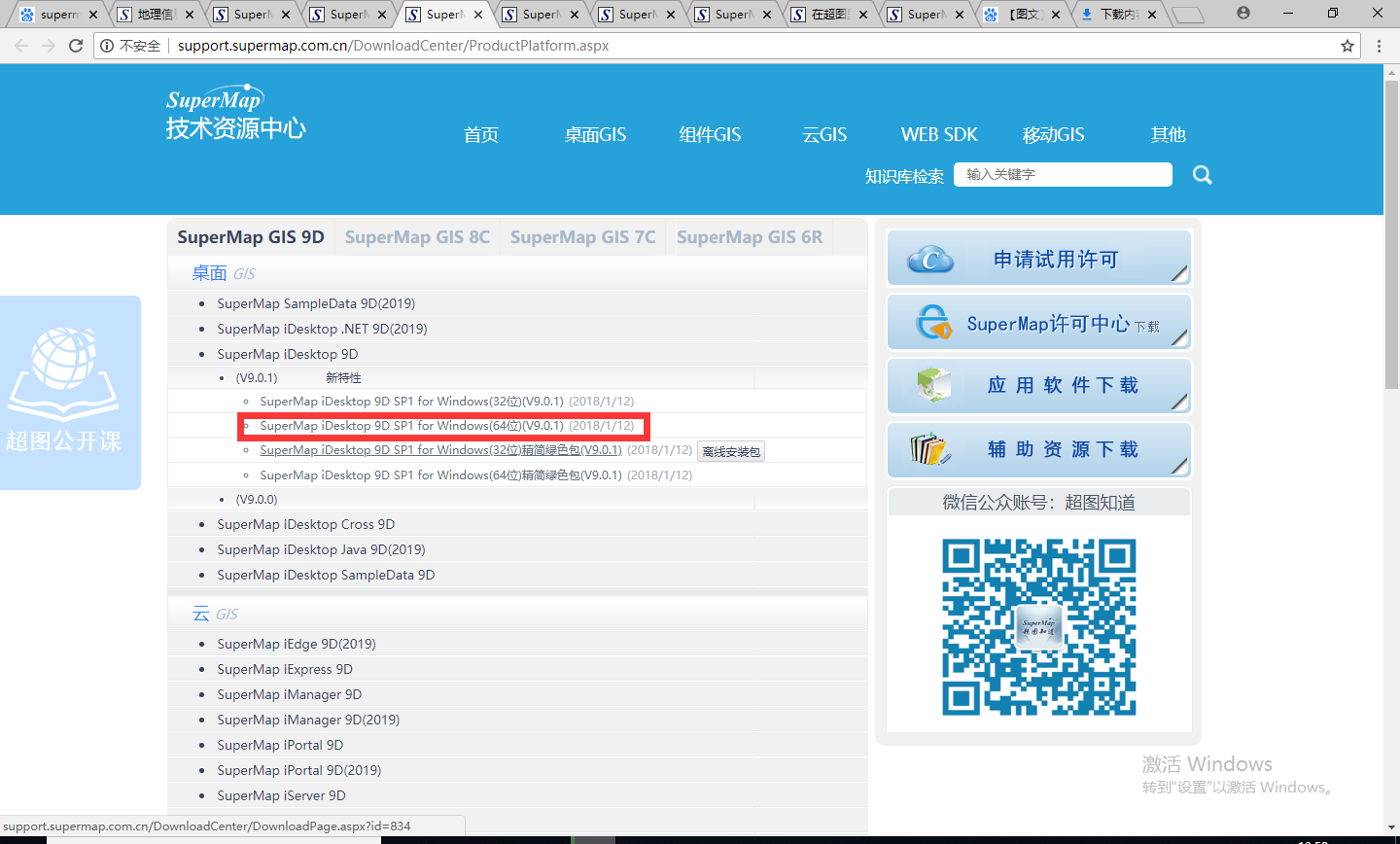The image size is (1400, 844).
Task: Download iDesktop 9D SP1 32位 精简绿色包
Action: tap(440, 450)
